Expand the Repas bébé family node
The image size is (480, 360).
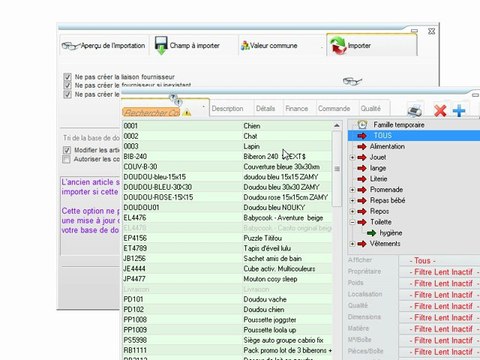pyautogui.click(x=352, y=200)
